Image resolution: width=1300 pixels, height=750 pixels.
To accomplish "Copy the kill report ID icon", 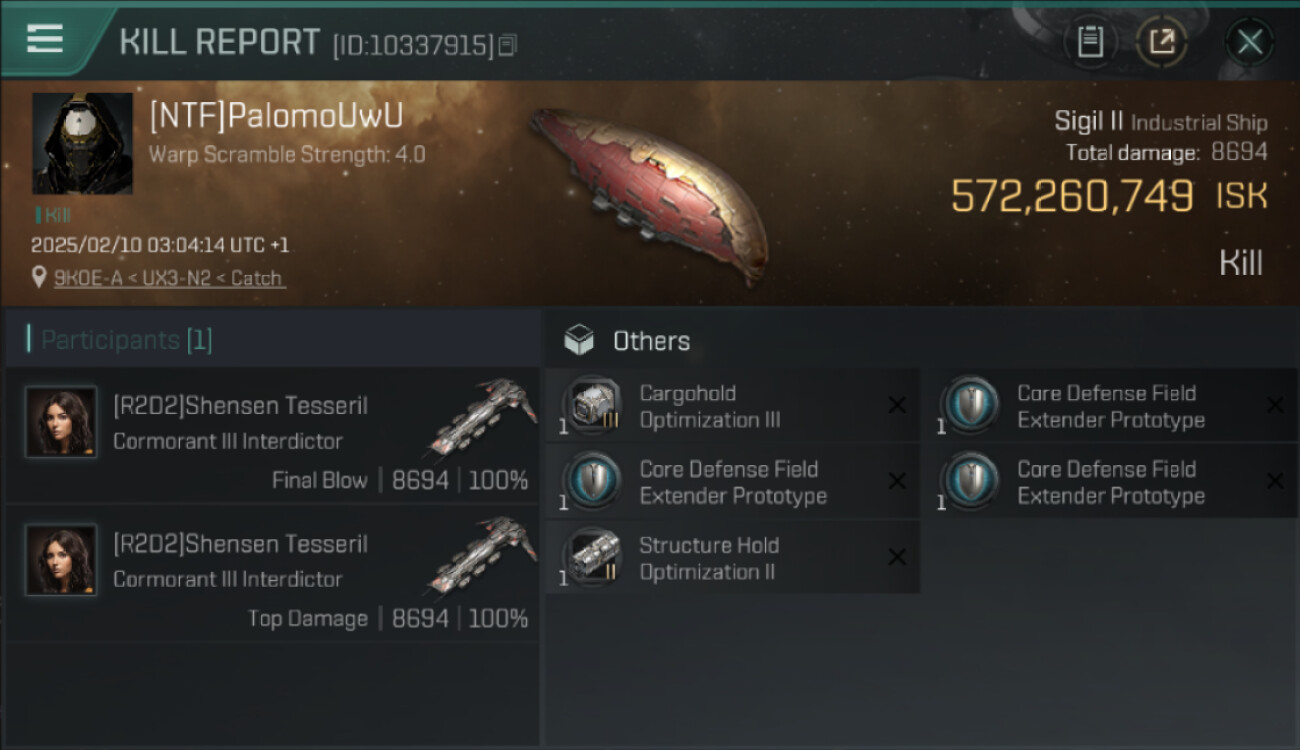I will pyautogui.click(x=508, y=45).
